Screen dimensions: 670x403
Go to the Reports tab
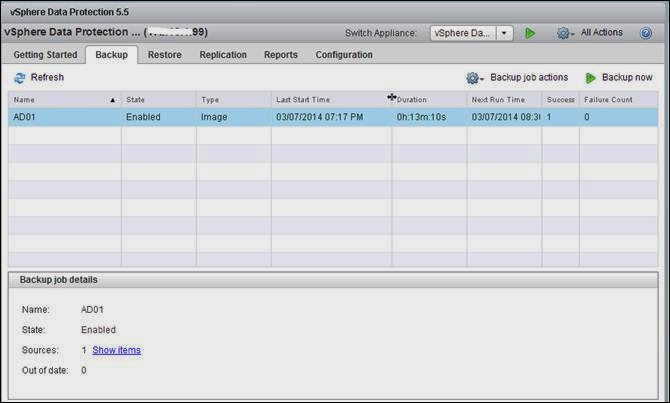[x=281, y=55]
